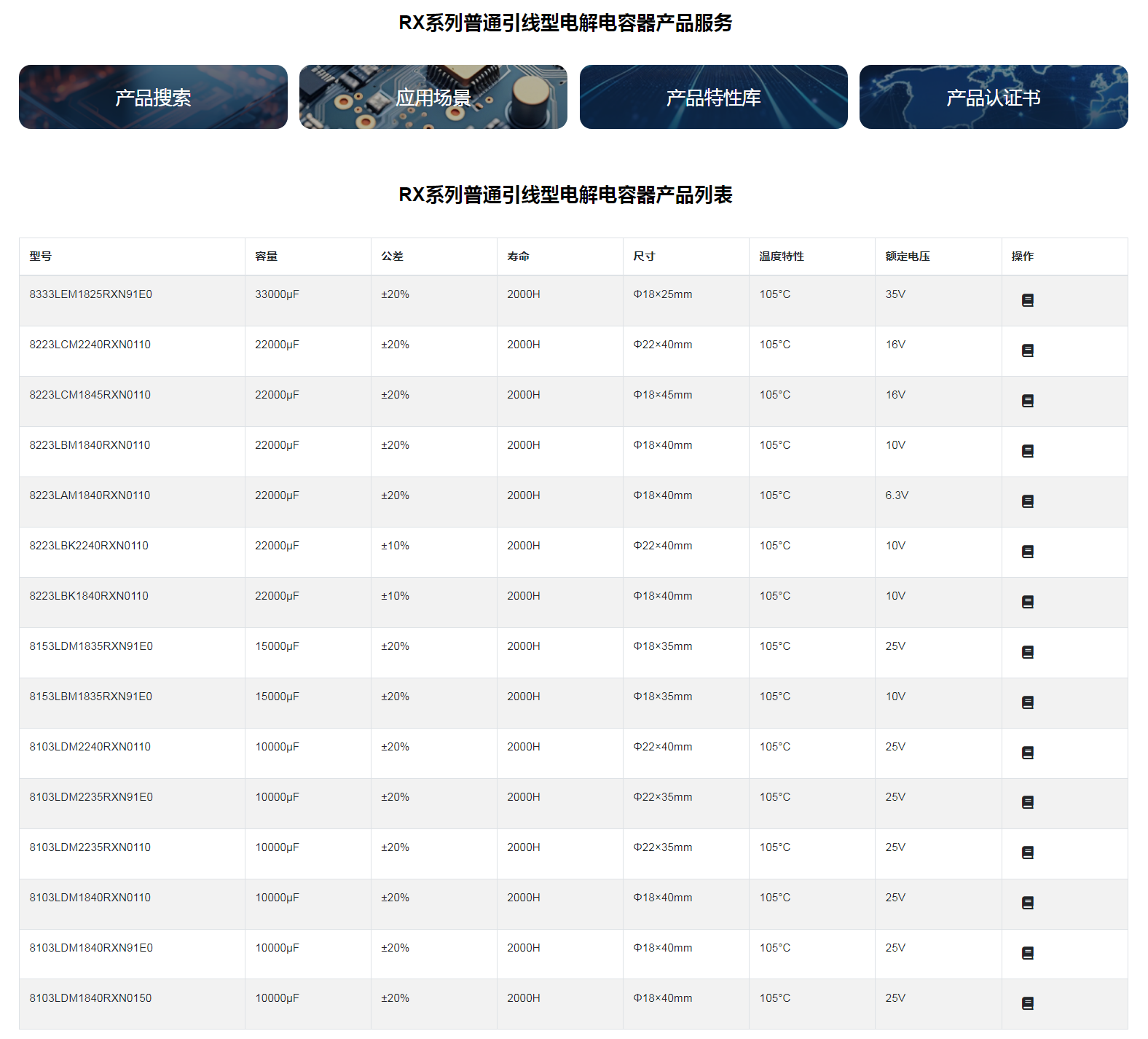Open document icon for 8223LBK2240RXN0110
Screen dimensions: 1148x1039
tap(1027, 552)
